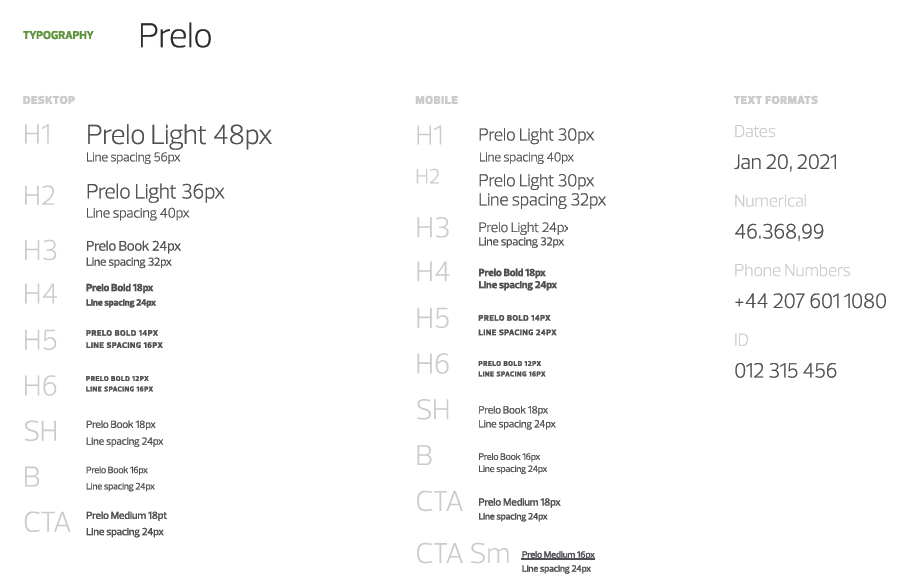Viewport: 898px width, 581px height.
Task: Click the DESKTOP section label
Action: (x=49, y=100)
